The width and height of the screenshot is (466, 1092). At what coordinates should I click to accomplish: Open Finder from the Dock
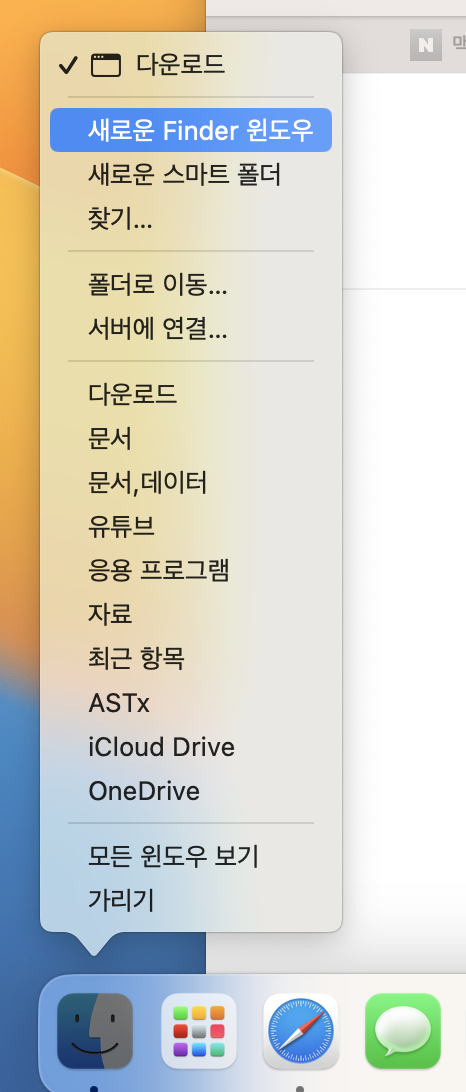(x=95, y=1031)
